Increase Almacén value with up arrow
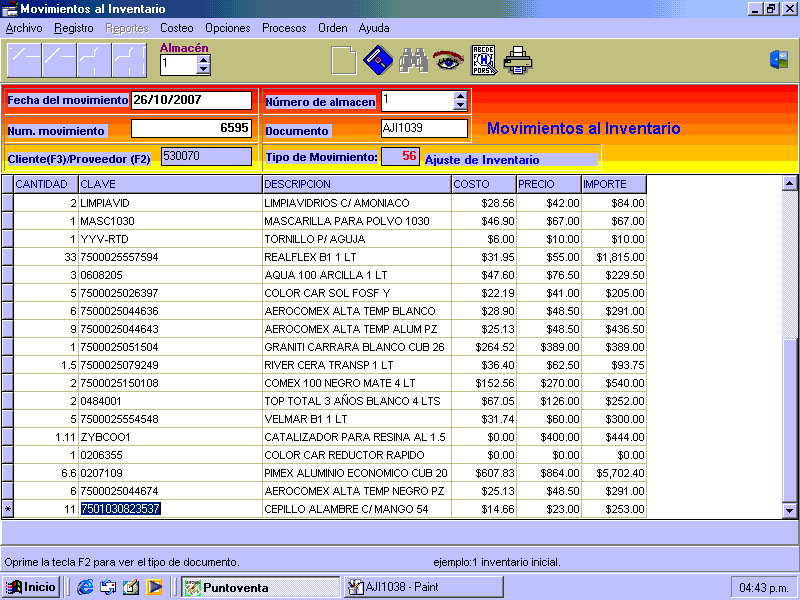This screenshot has width=800, height=600. pos(204,59)
